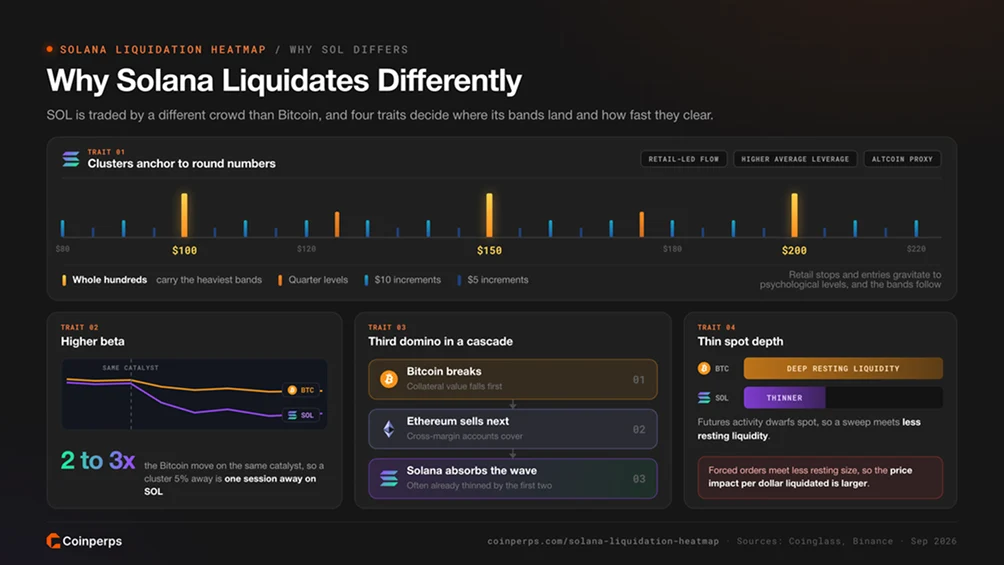1004x565 pixels.
Task: Click the $80 axis label
Action: coord(63,249)
